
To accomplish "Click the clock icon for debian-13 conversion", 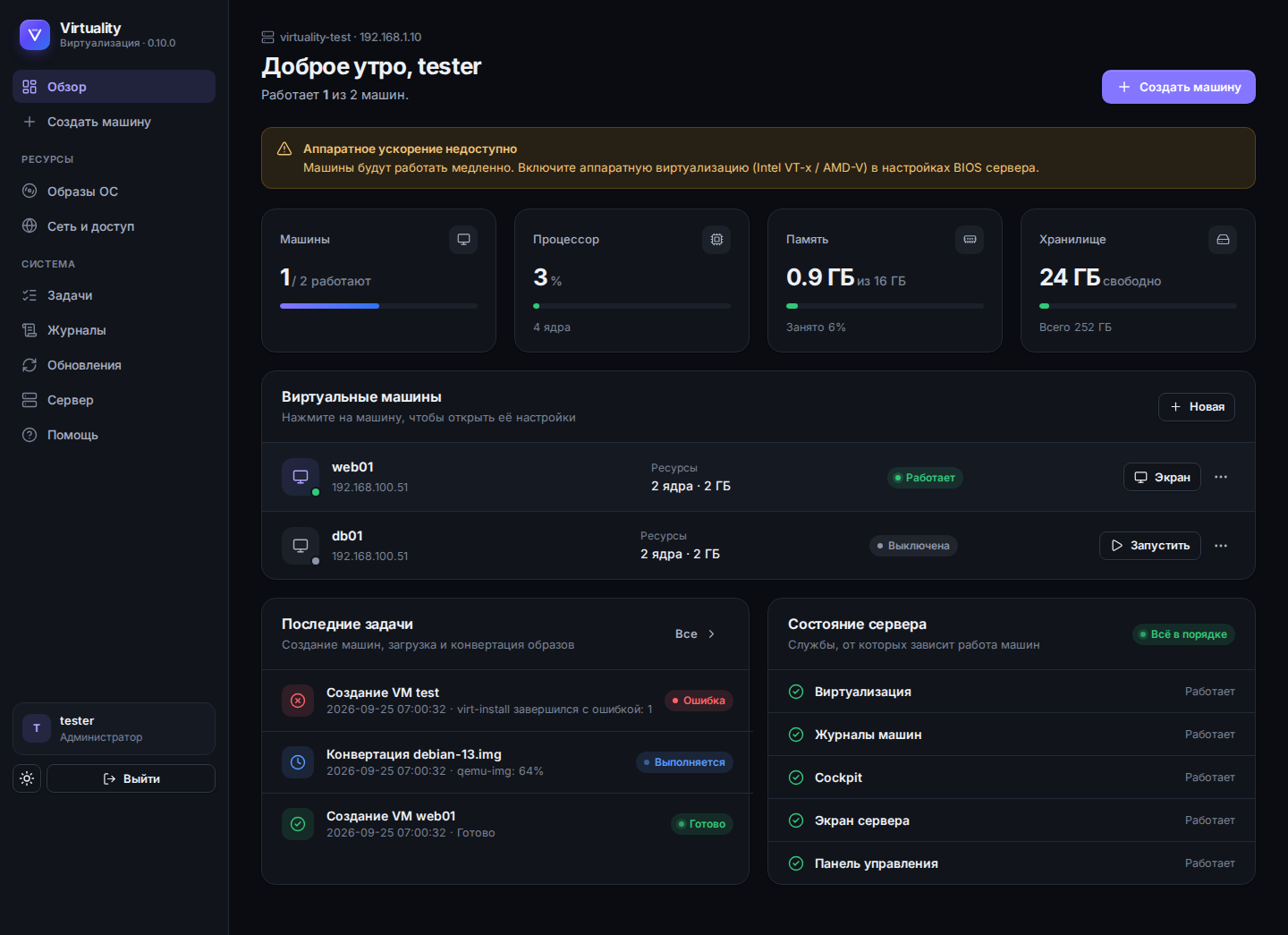I will tap(298, 762).
